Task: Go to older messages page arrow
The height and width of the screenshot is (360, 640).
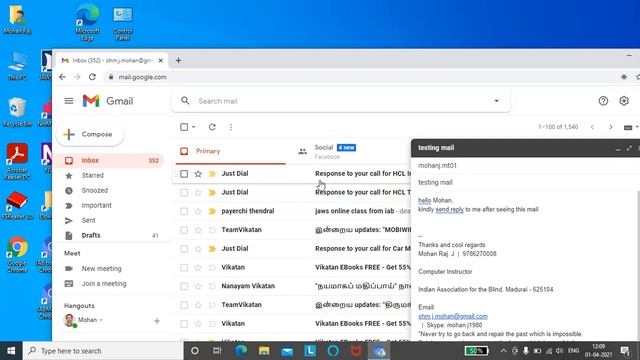Action: pos(611,127)
